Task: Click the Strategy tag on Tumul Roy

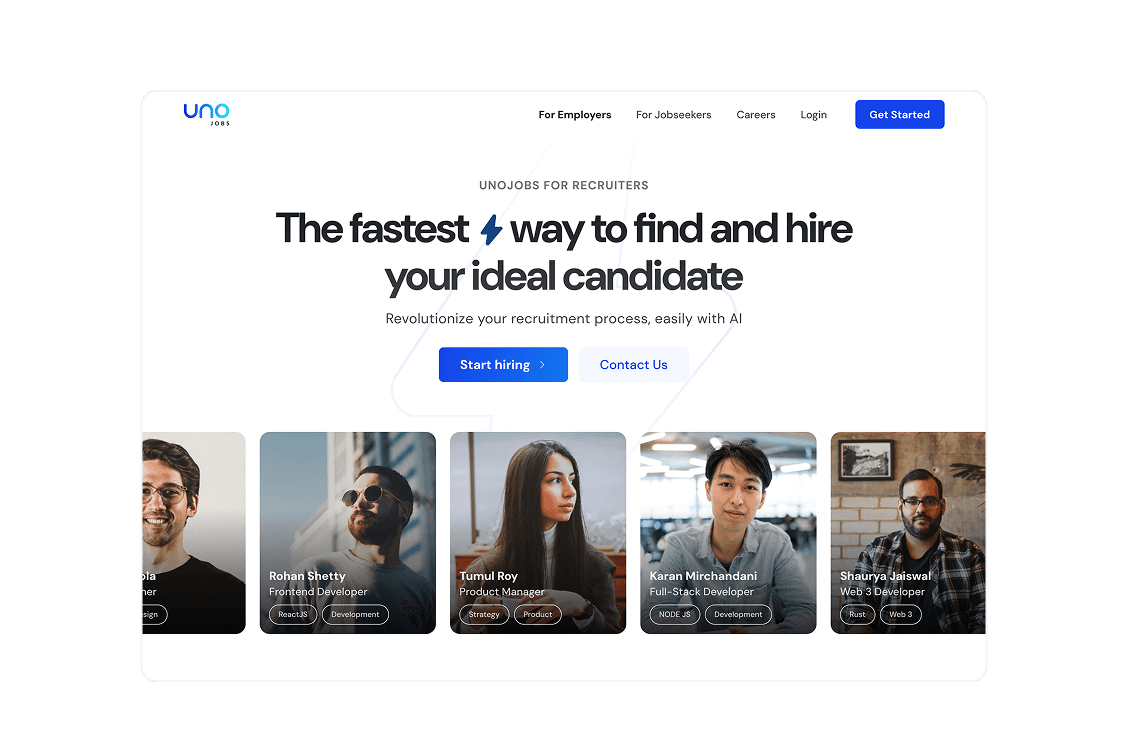Action: (484, 614)
